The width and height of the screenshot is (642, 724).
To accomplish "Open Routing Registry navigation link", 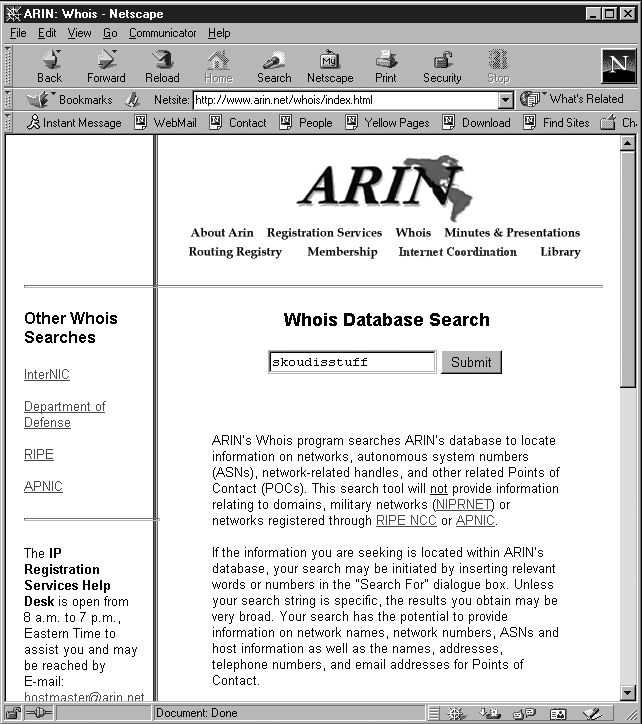I will pyautogui.click(x=235, y=252).
